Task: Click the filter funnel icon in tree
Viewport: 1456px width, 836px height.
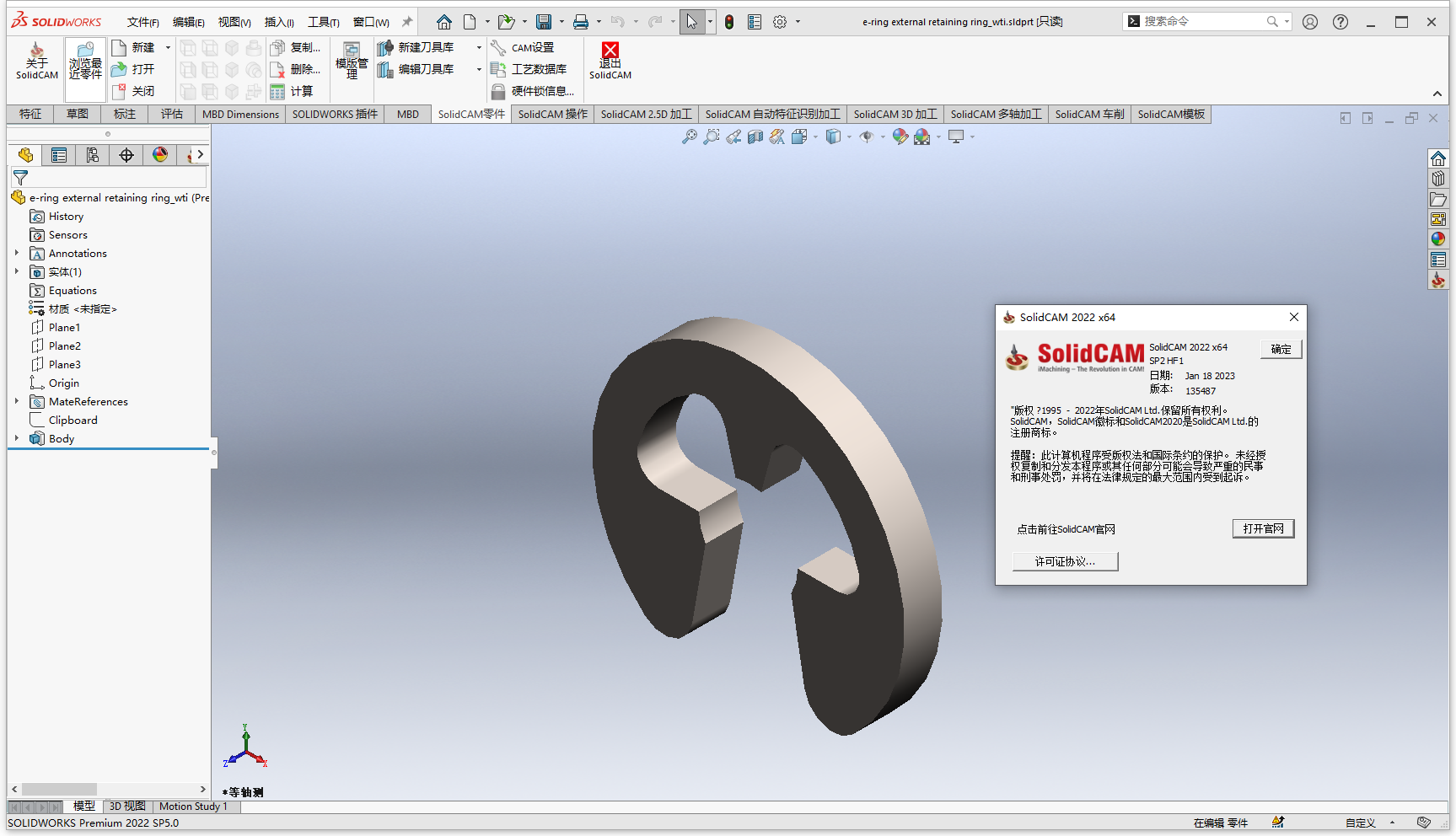Action: pos(20,178)
